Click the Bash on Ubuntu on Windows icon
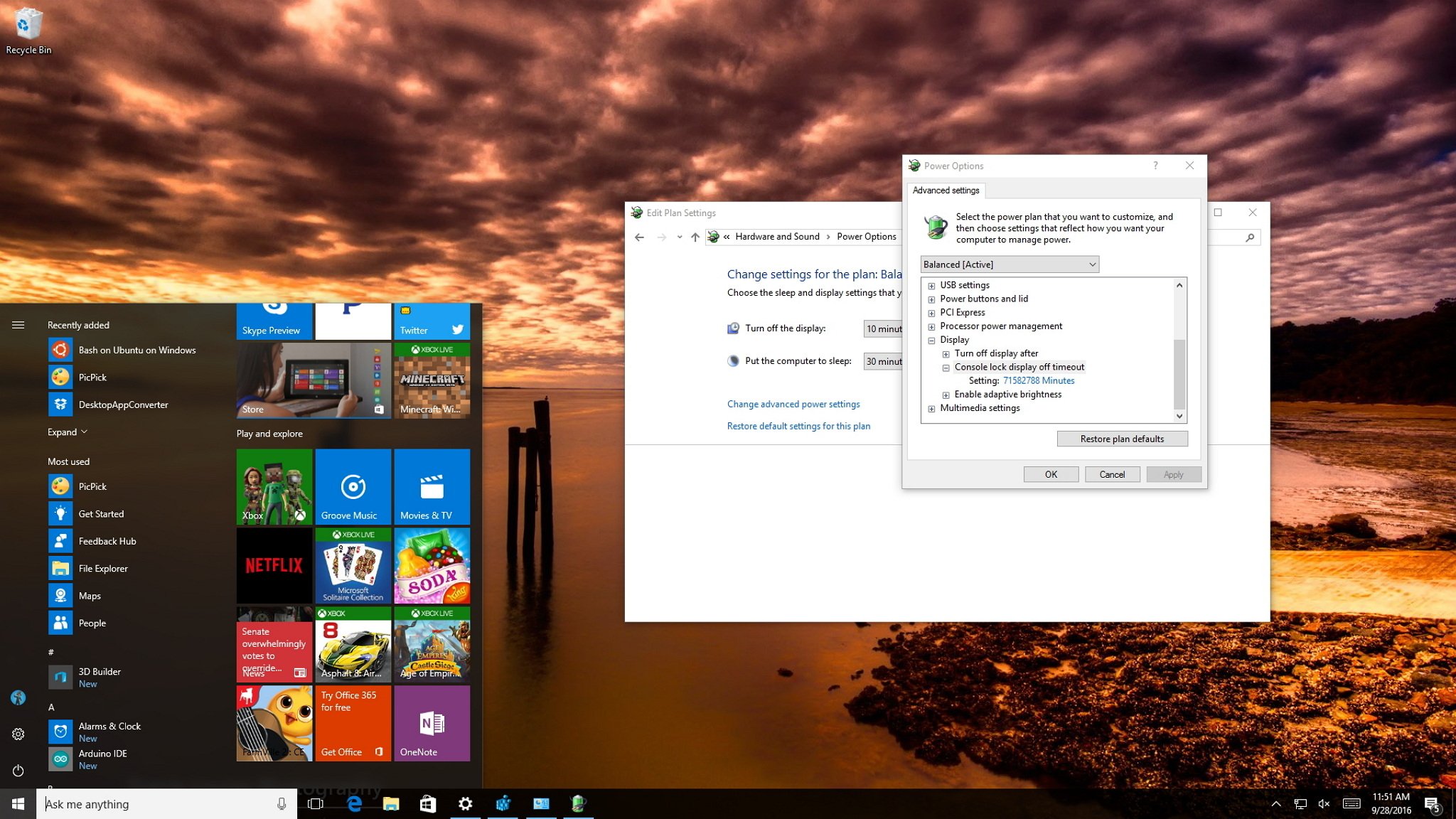This screenshot has height=819, width=1456. tap(60, 349)
